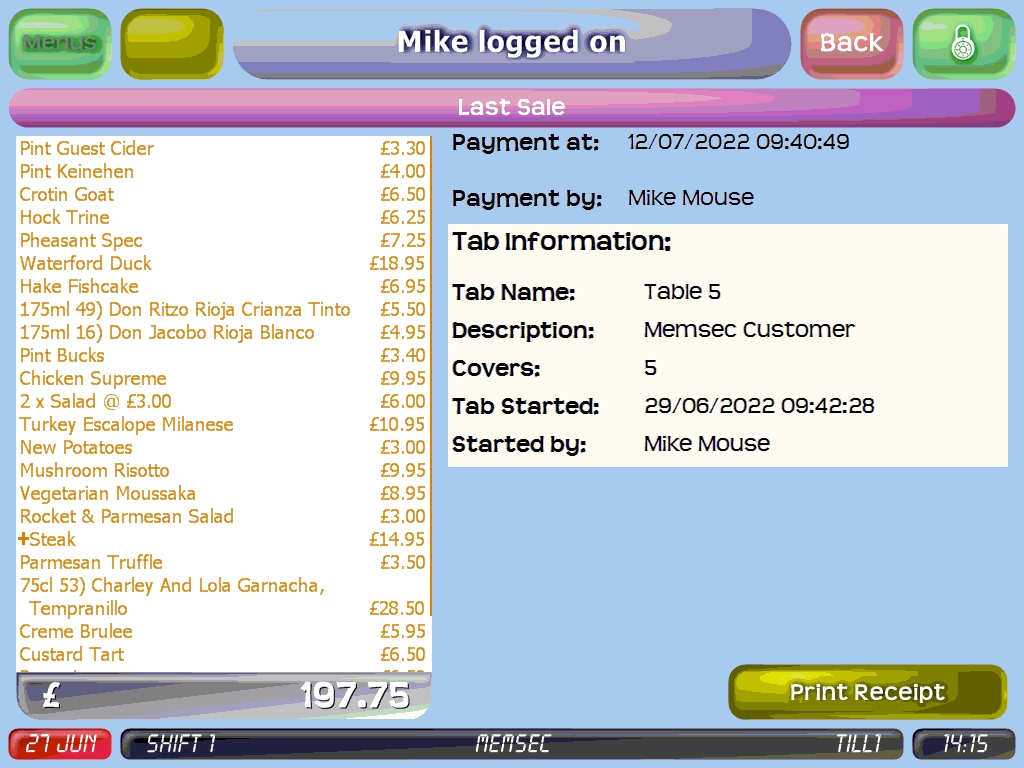The width and height of the screenshot is (1024, 768).
Task: Click the blank yellow button
Action: pos(171,44)
